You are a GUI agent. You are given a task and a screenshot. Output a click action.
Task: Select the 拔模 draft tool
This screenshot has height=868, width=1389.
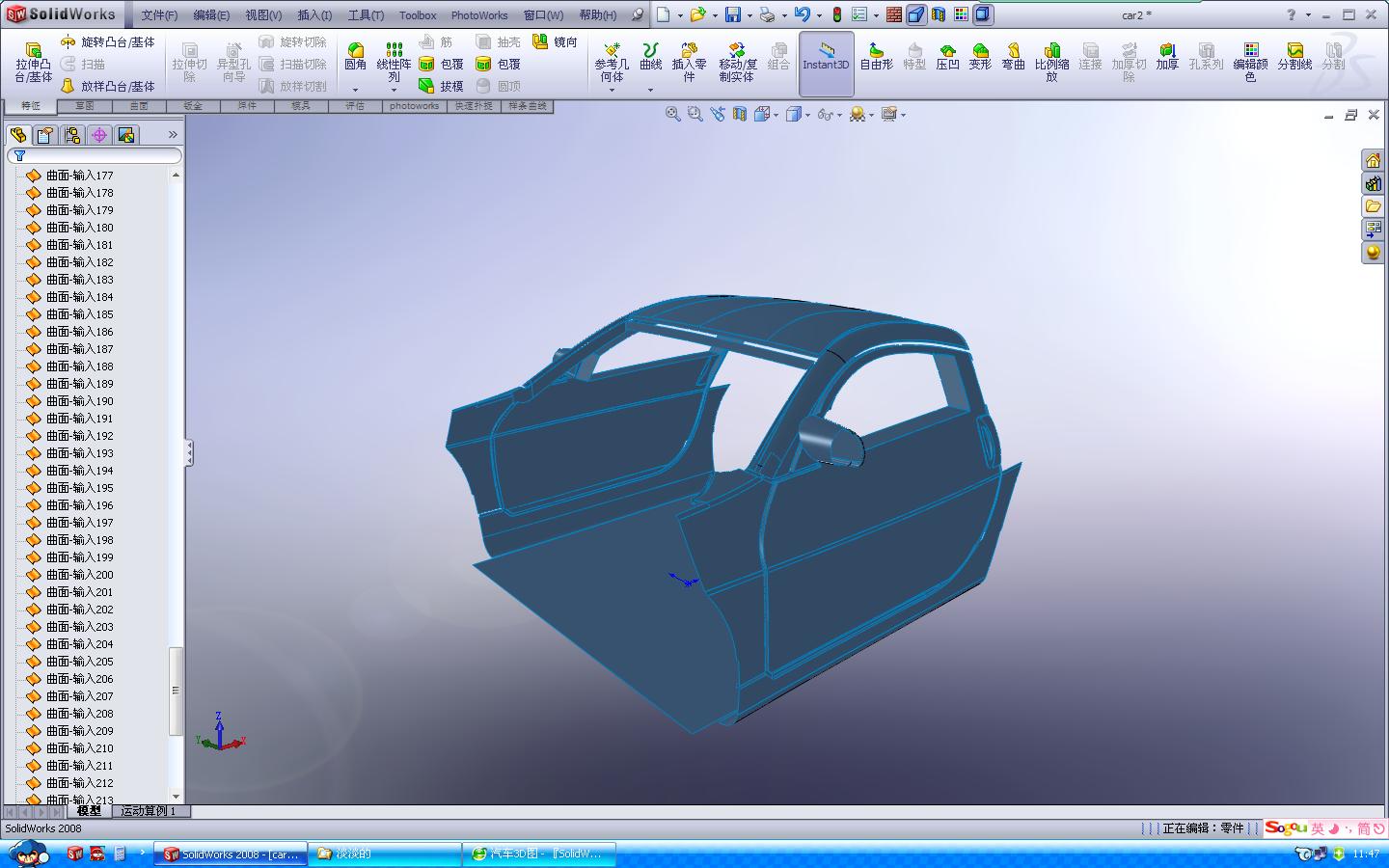[442, 86]
